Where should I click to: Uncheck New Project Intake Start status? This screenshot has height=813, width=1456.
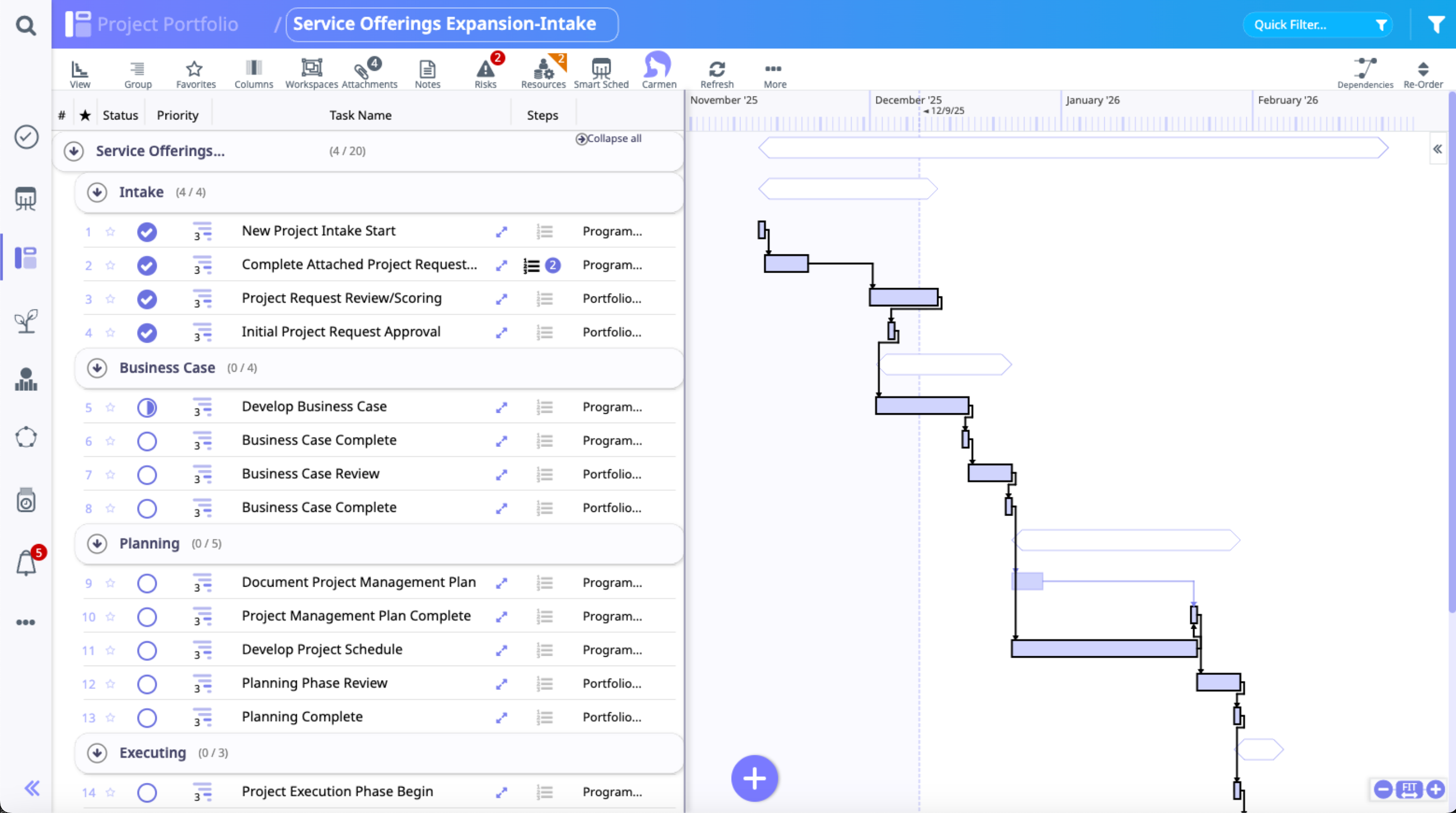click(x=147, y=232)
